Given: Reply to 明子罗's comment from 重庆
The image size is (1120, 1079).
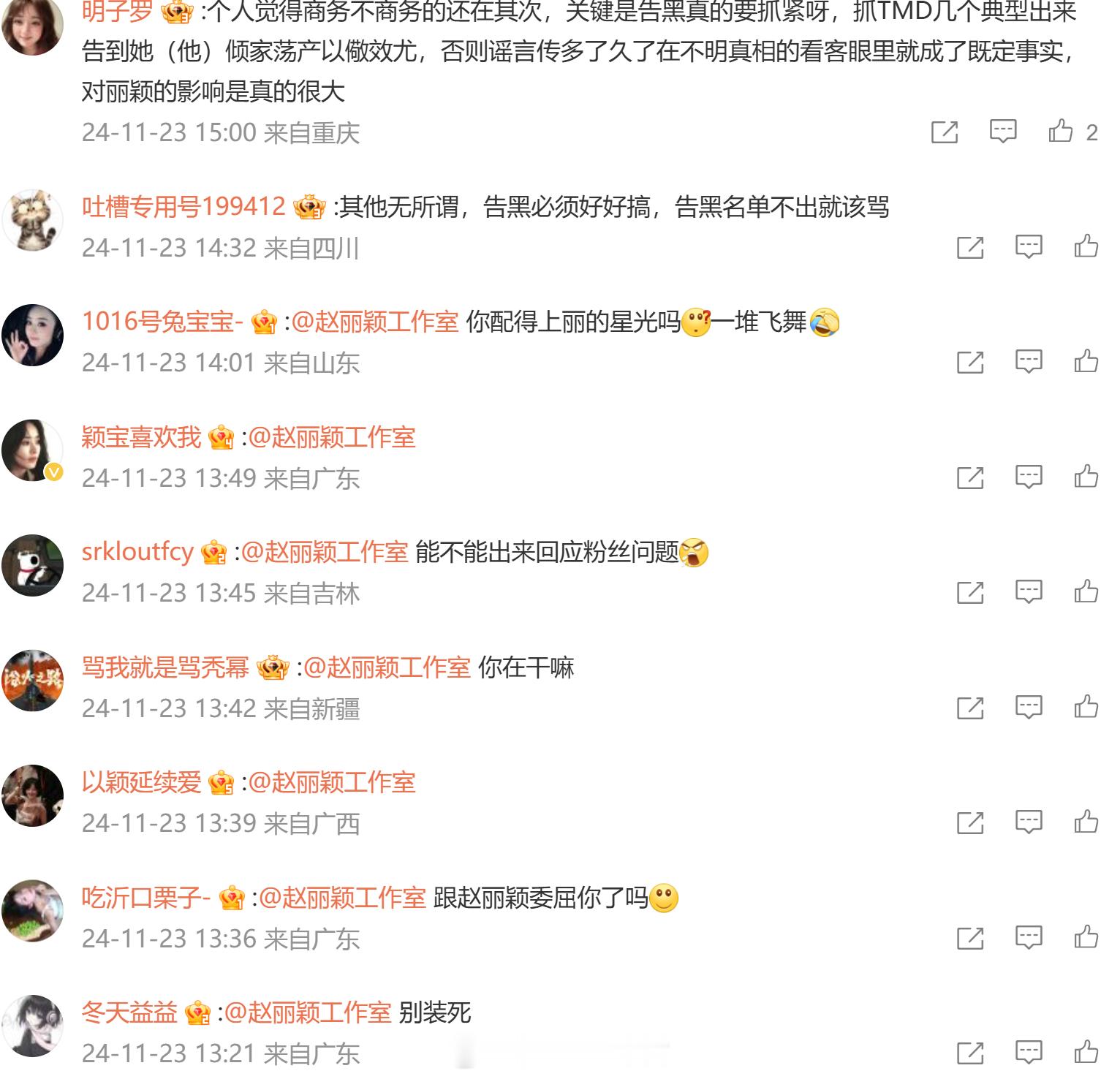Looking at the screenshot, I should (x=1003, y=132).
